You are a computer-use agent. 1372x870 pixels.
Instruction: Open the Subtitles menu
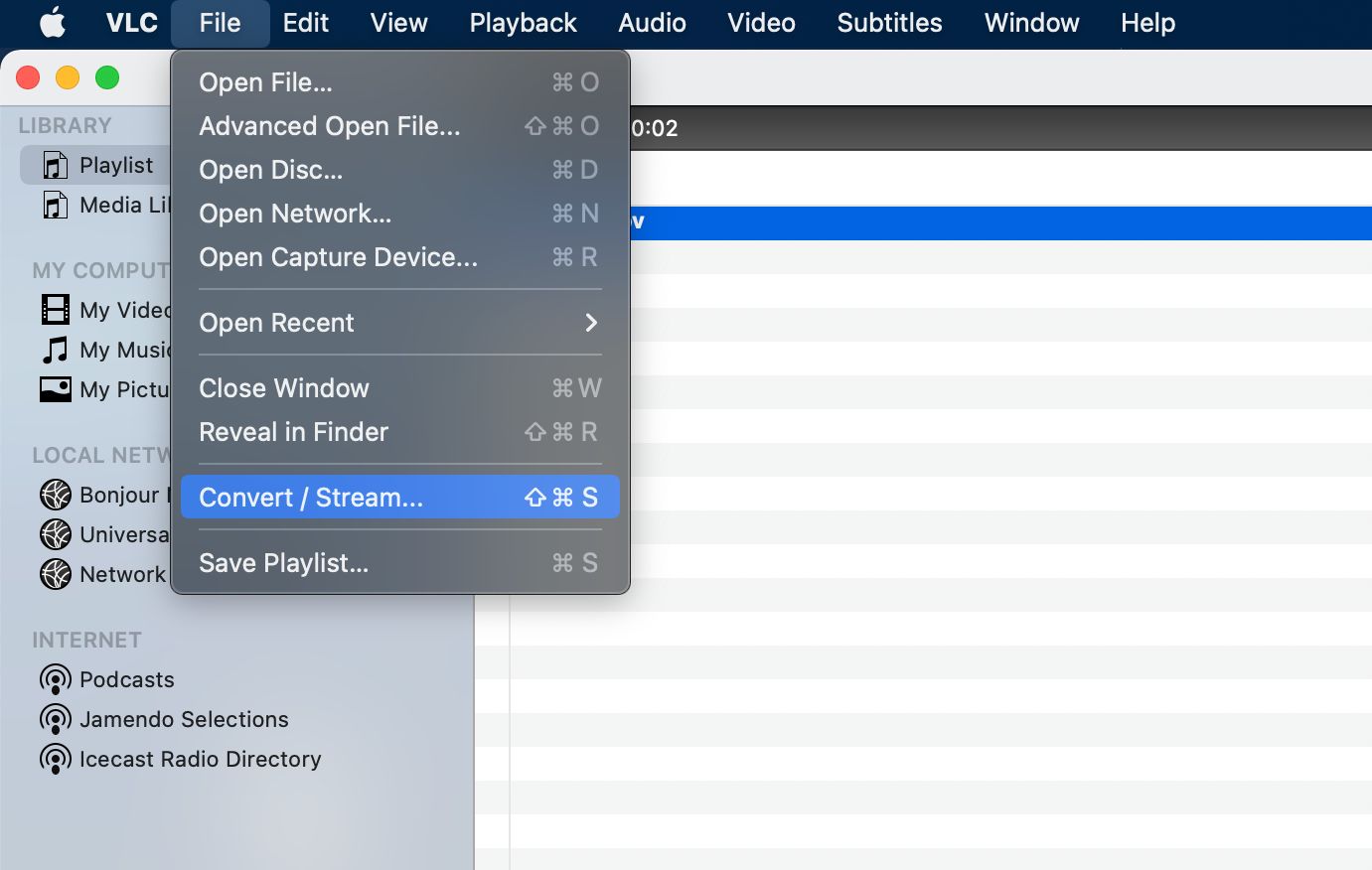(x=889, y=23)
